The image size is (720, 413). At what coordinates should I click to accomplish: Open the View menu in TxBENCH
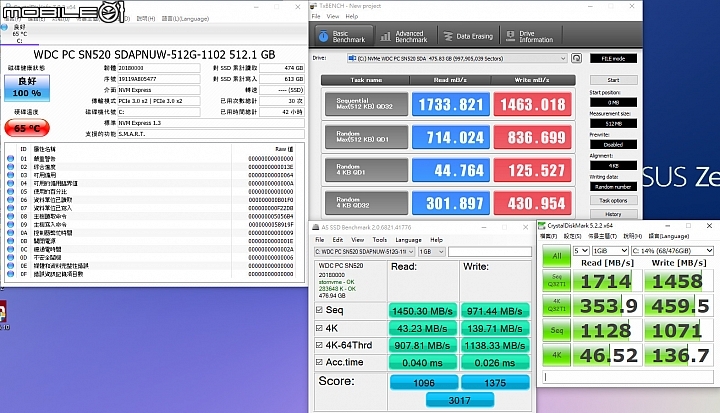333,16
